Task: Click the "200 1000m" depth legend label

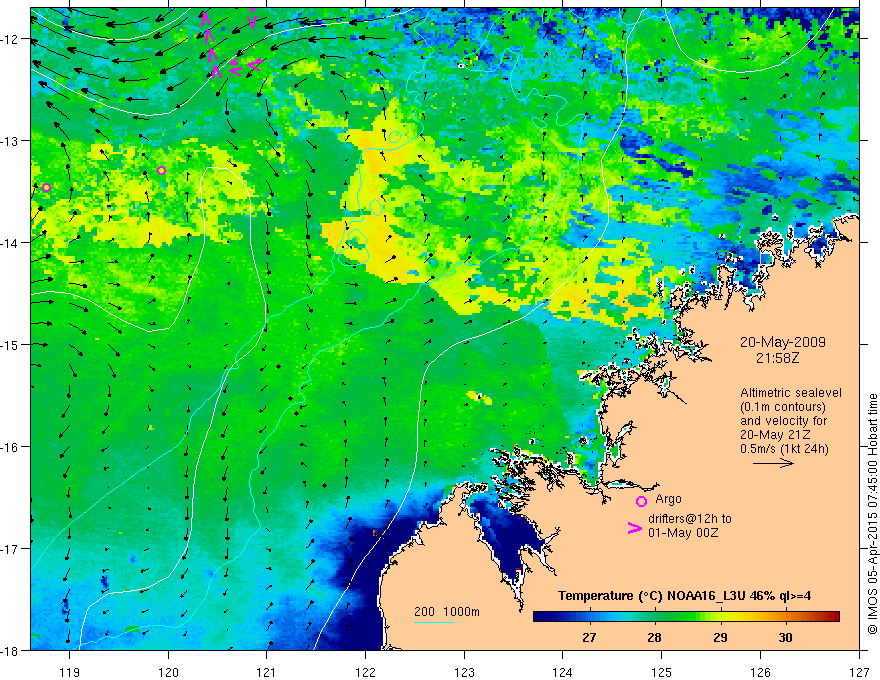Action: [447, 612]
